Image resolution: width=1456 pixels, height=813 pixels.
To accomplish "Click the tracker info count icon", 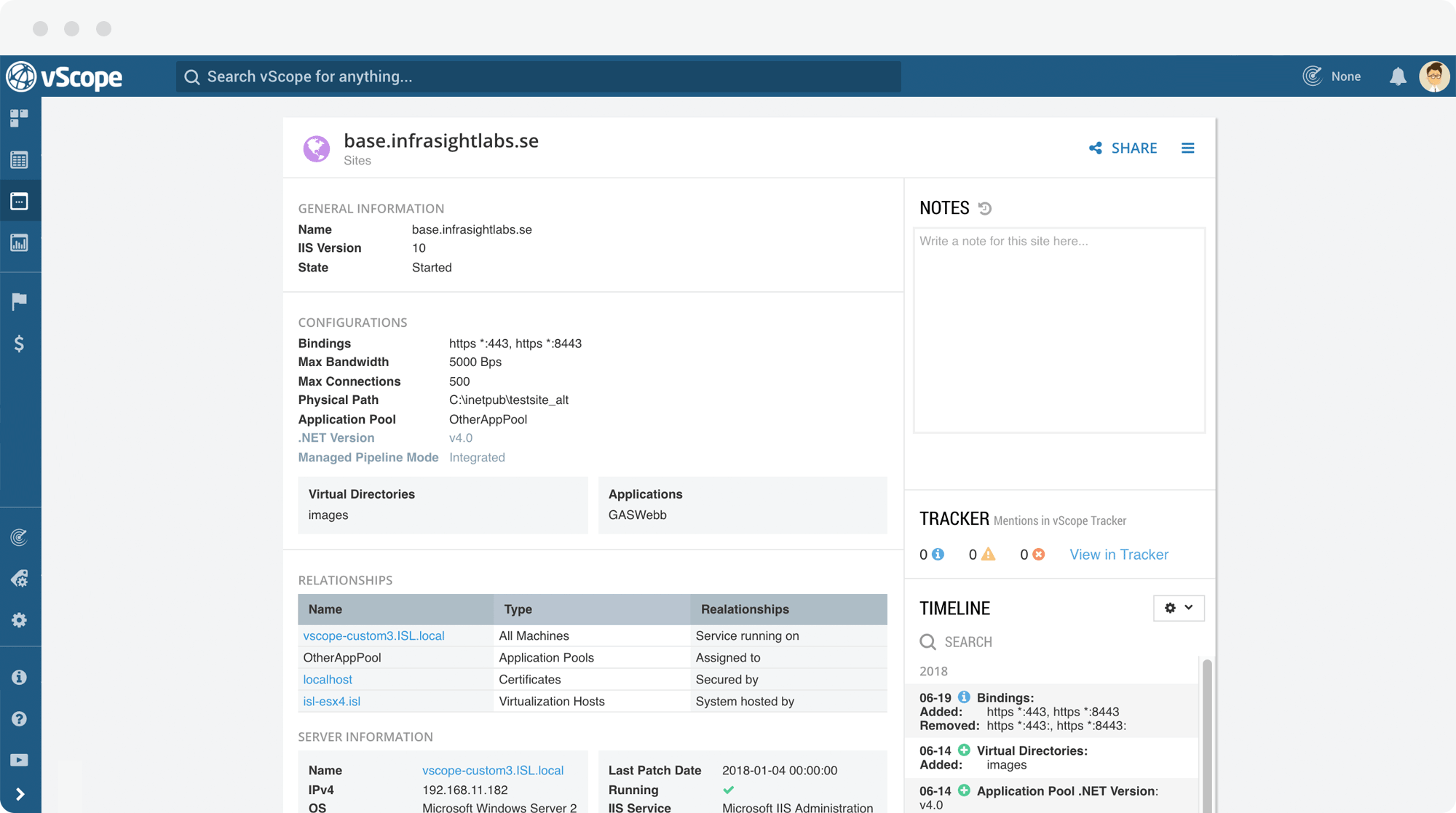I will 938,555.
